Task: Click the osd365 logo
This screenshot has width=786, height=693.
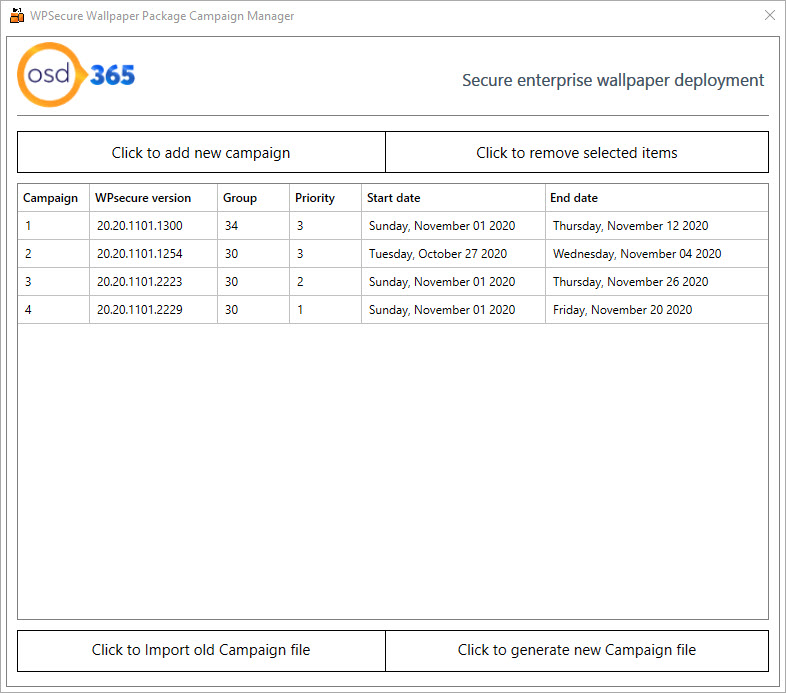Action: pyautogui.click(x=76, y=75)
